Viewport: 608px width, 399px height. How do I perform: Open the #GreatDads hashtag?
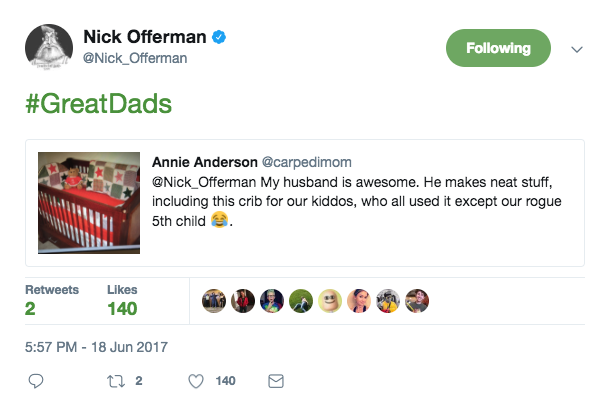click(x=98, y=104)
